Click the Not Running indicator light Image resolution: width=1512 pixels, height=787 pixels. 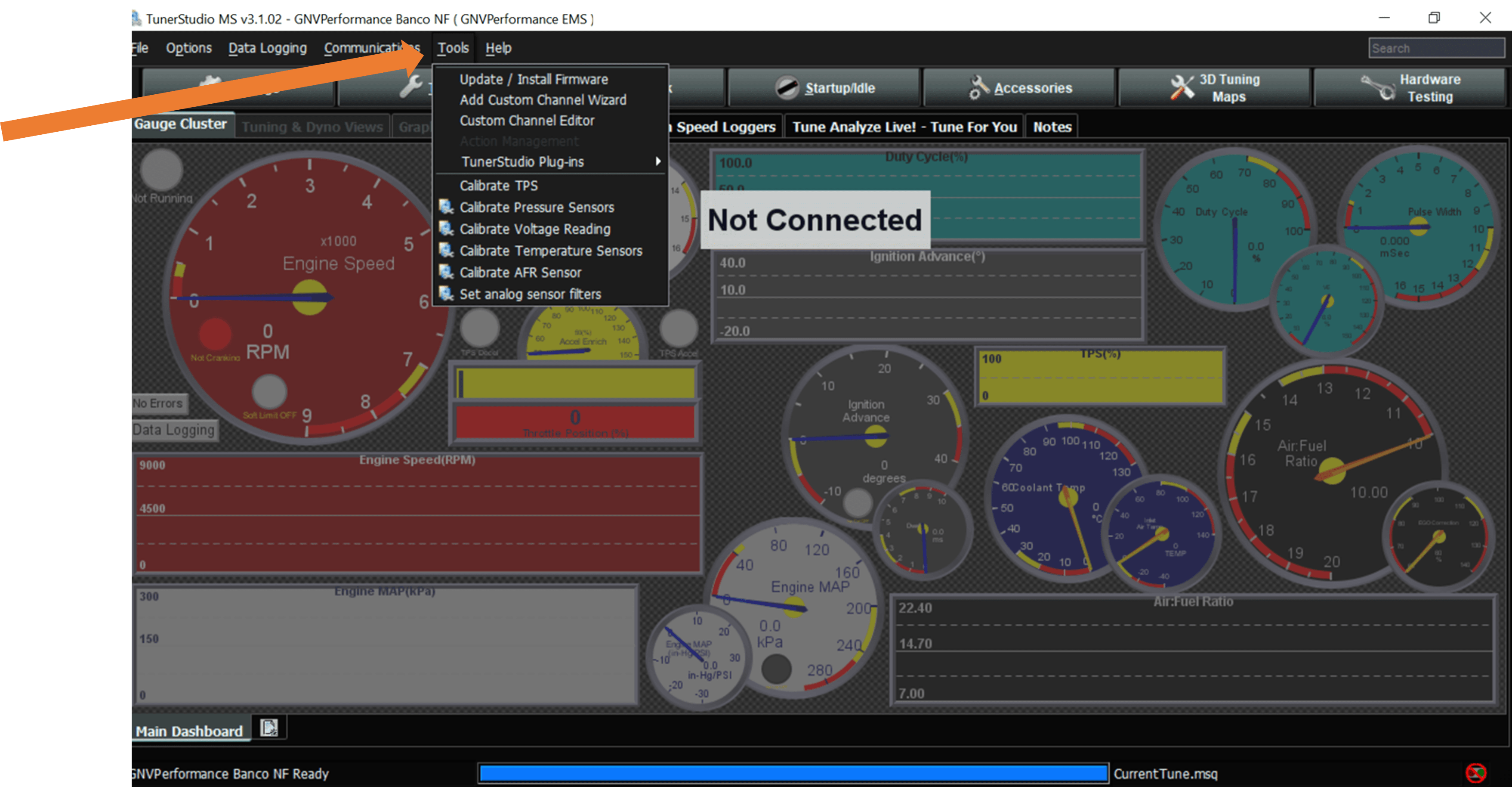coord(161,170)
